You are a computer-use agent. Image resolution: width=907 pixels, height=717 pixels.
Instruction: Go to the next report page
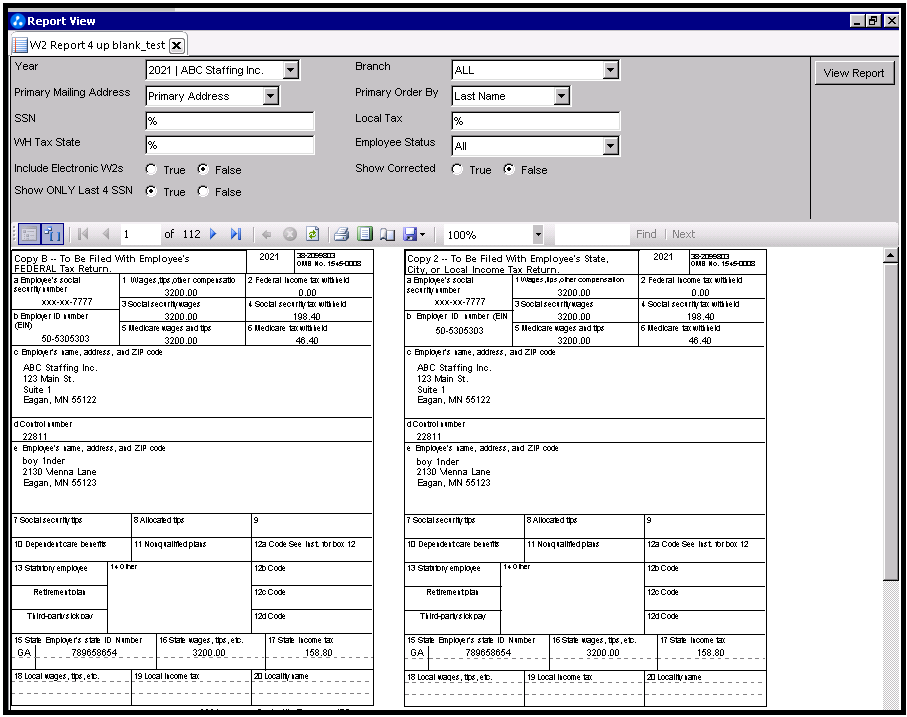coord(213,234)
